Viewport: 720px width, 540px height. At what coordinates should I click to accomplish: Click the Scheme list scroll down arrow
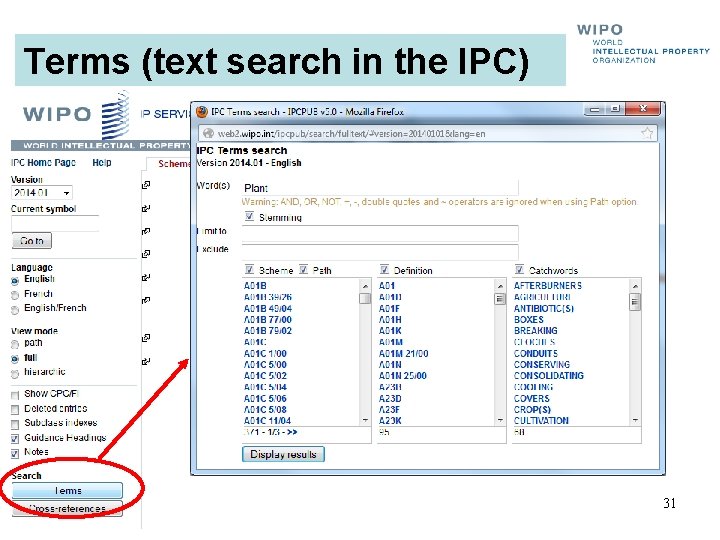point(365,420)
